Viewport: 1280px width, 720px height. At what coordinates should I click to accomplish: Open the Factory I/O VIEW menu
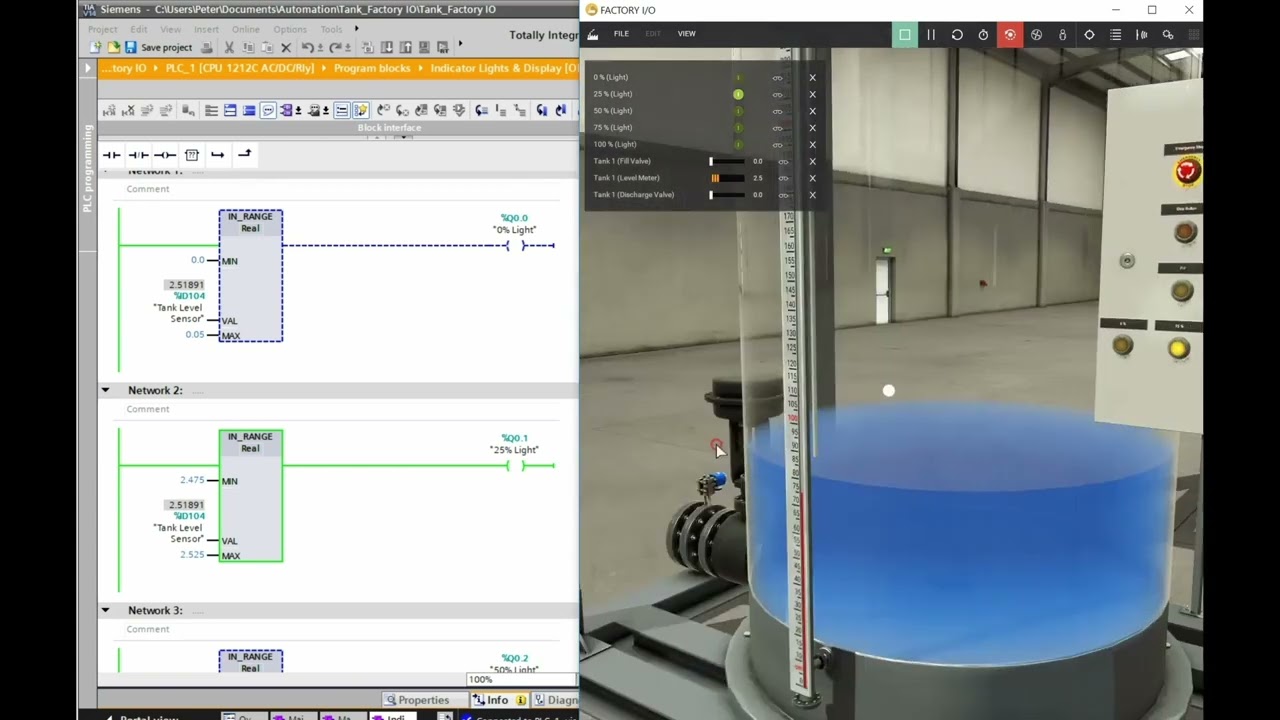pyautogui.click(x=686, y=34)
